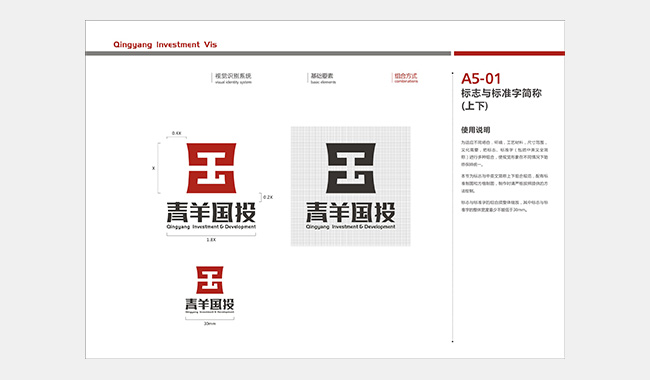Click the 'X' height dimension label
This screenshot has height=380, width=650.
click(x=153, y=168)
